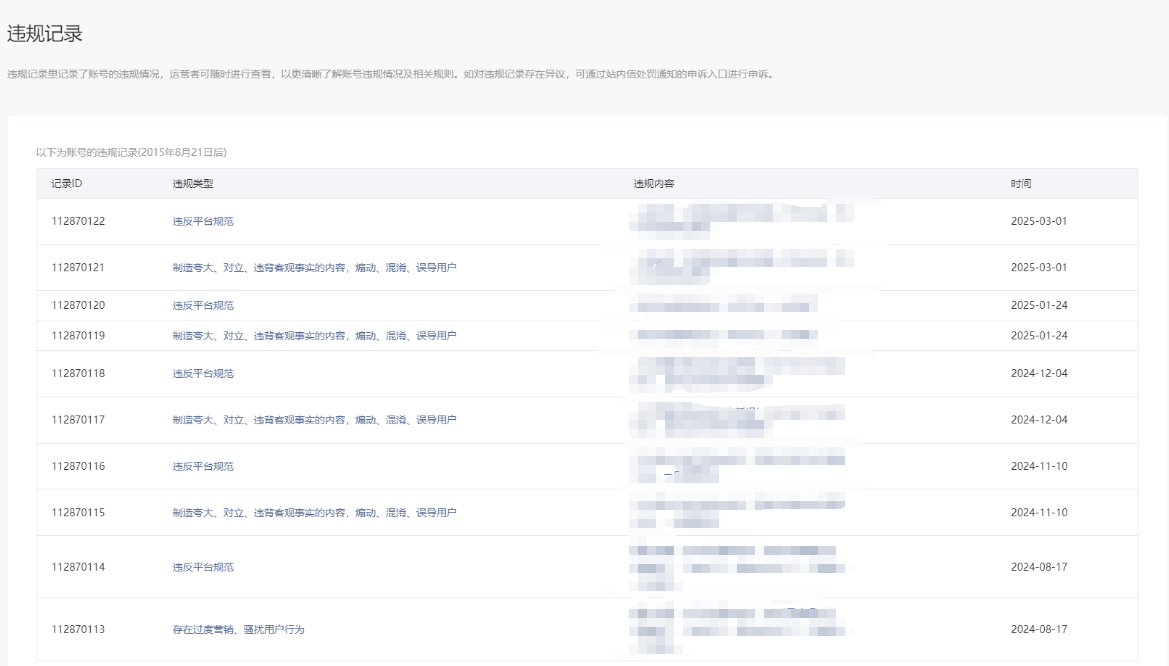Open the 违反平台规范 link for record 112870120
The image size is (1169, 666).
pos(203,305)
